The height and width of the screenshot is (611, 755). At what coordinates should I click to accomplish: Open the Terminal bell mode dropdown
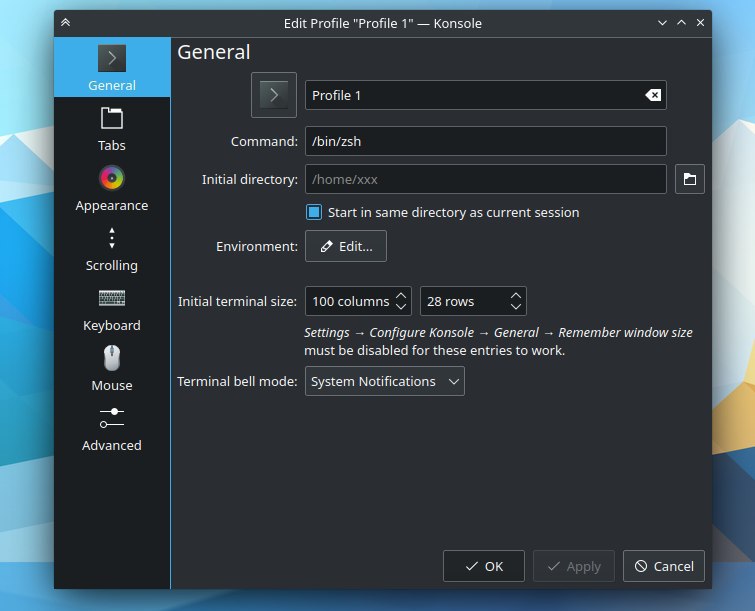point(385,381)
